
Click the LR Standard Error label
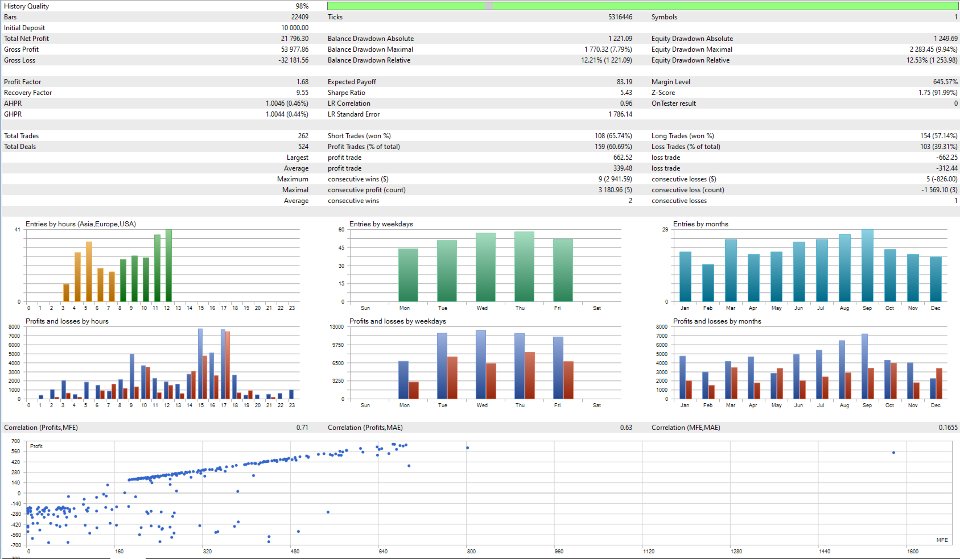click(353, 114)
